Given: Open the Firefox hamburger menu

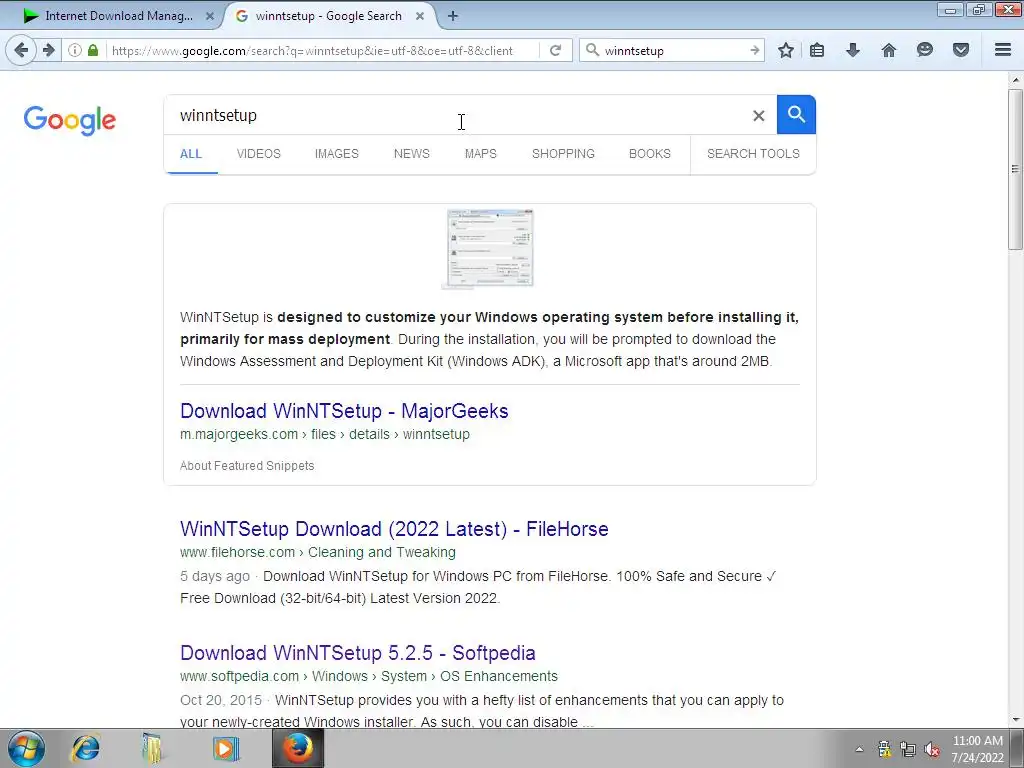Looking at the screenshot, I should pyautogui.click(x=1003, y=50).
